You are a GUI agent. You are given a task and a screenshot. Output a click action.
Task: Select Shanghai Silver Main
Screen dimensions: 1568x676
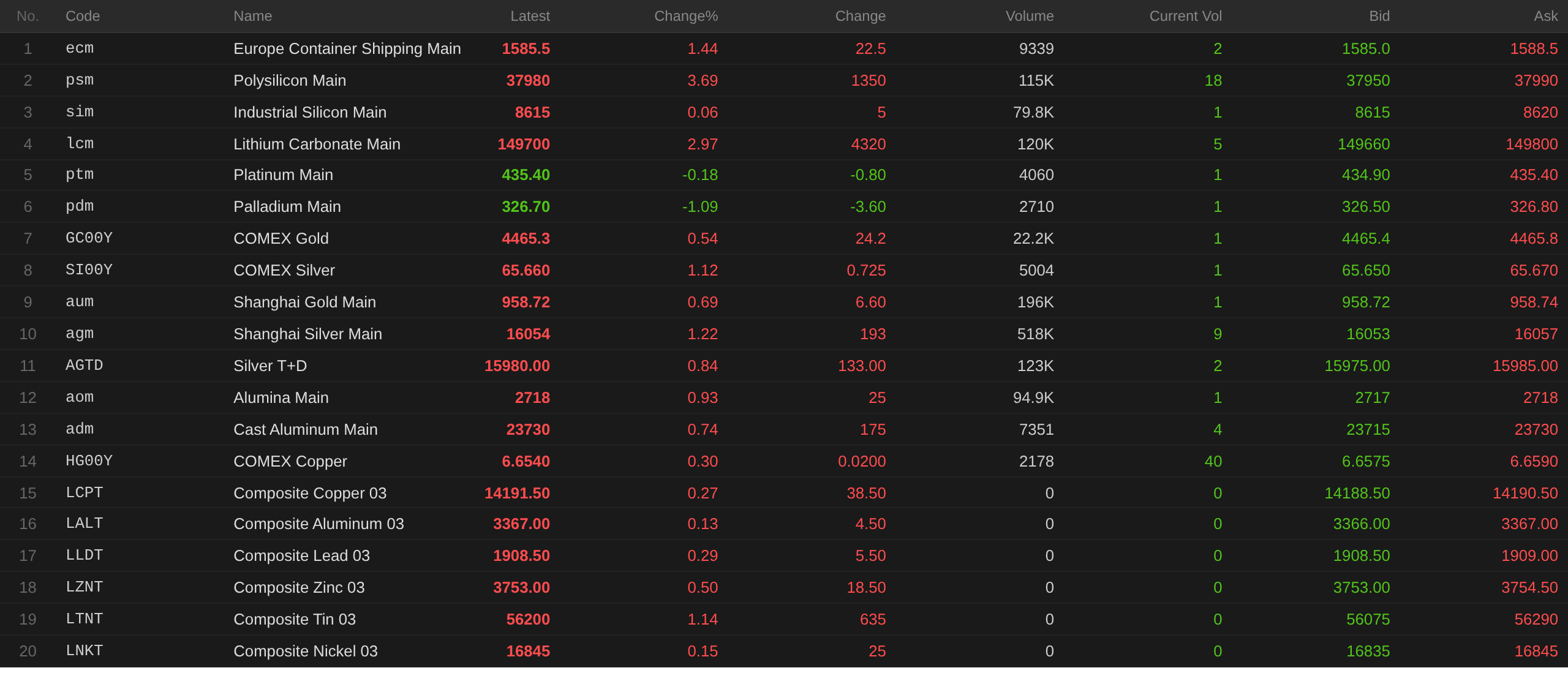(784, 334)
